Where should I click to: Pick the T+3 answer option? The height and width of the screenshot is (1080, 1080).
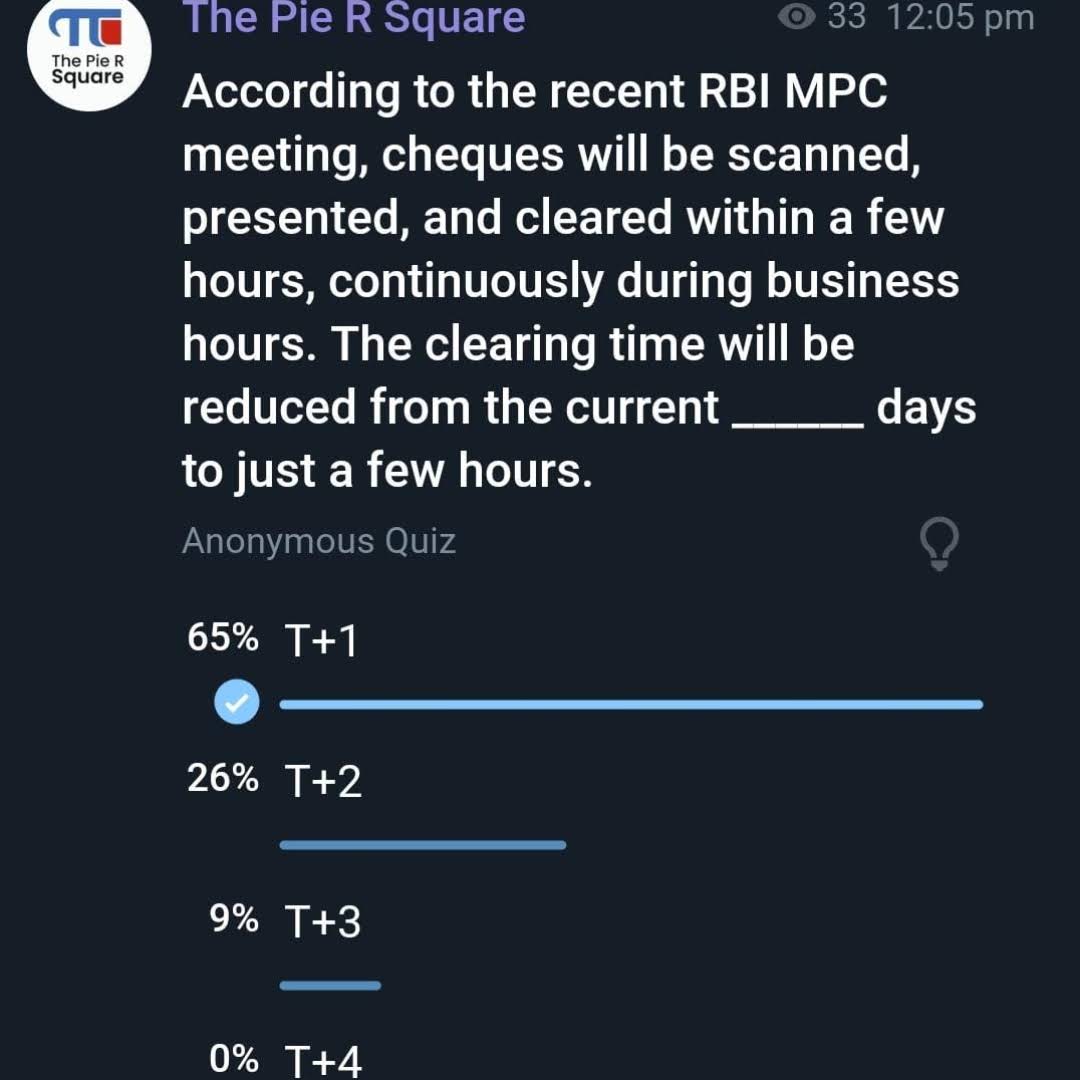[x=323, y=921]
